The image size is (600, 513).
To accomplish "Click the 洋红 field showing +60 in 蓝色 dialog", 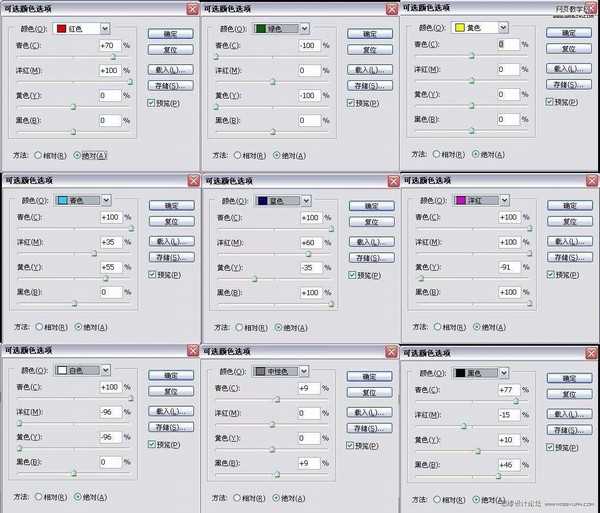I will [311, 243].
